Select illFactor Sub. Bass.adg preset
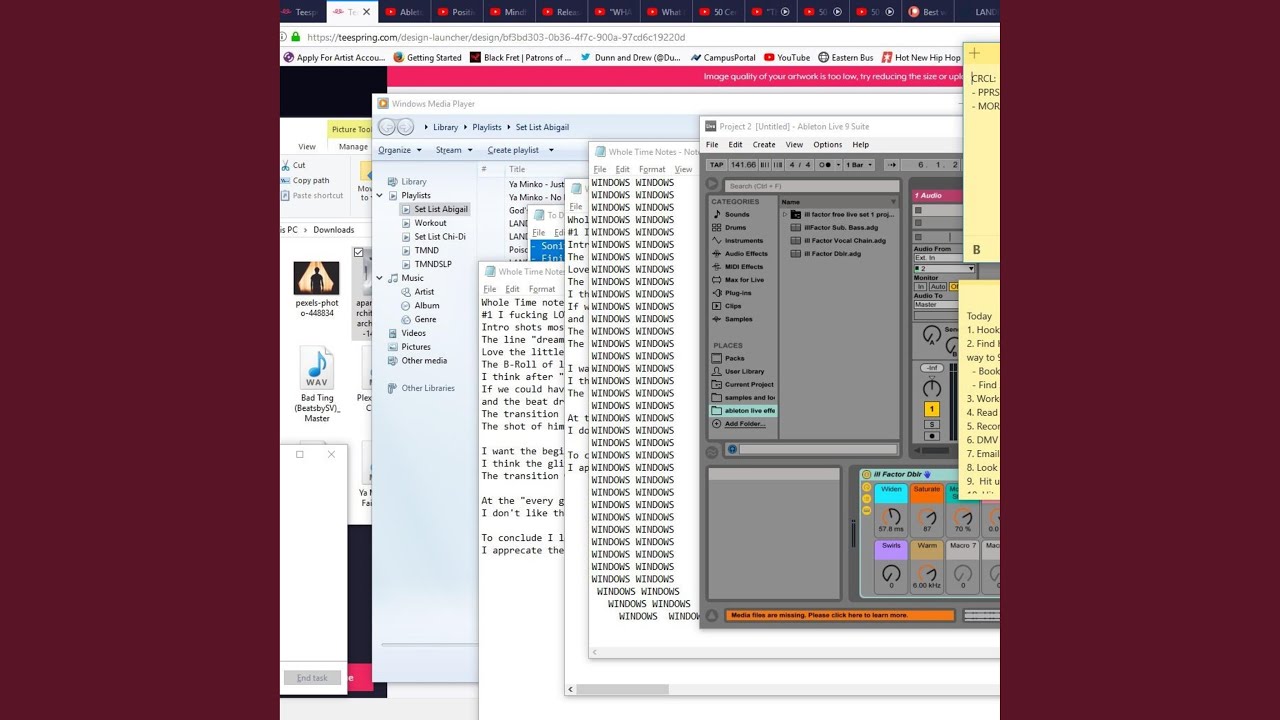Viewport: 1280px width, 720px height. point(838,227)
